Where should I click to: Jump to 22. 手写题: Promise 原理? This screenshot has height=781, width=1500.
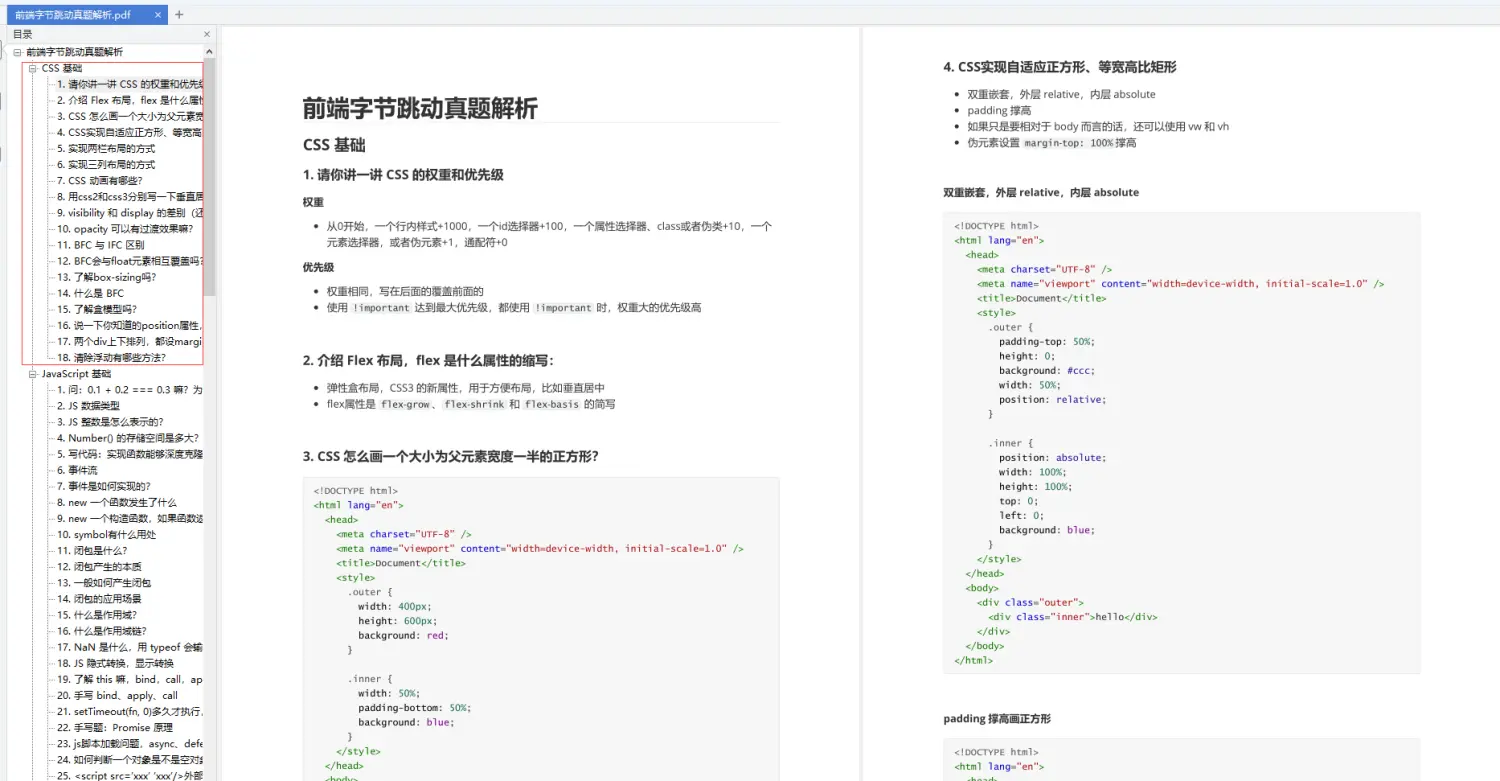tap(114, 727)
